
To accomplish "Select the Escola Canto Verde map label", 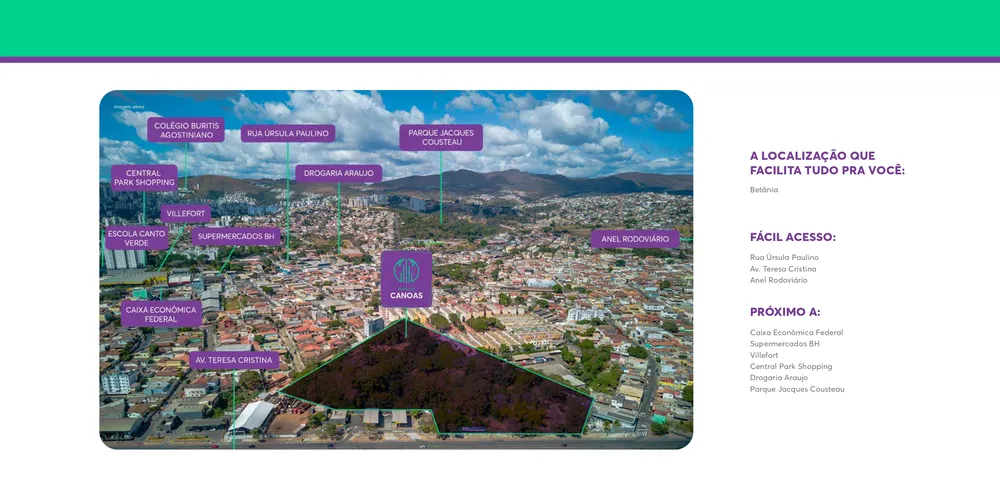I will click(x=137, y=238).
